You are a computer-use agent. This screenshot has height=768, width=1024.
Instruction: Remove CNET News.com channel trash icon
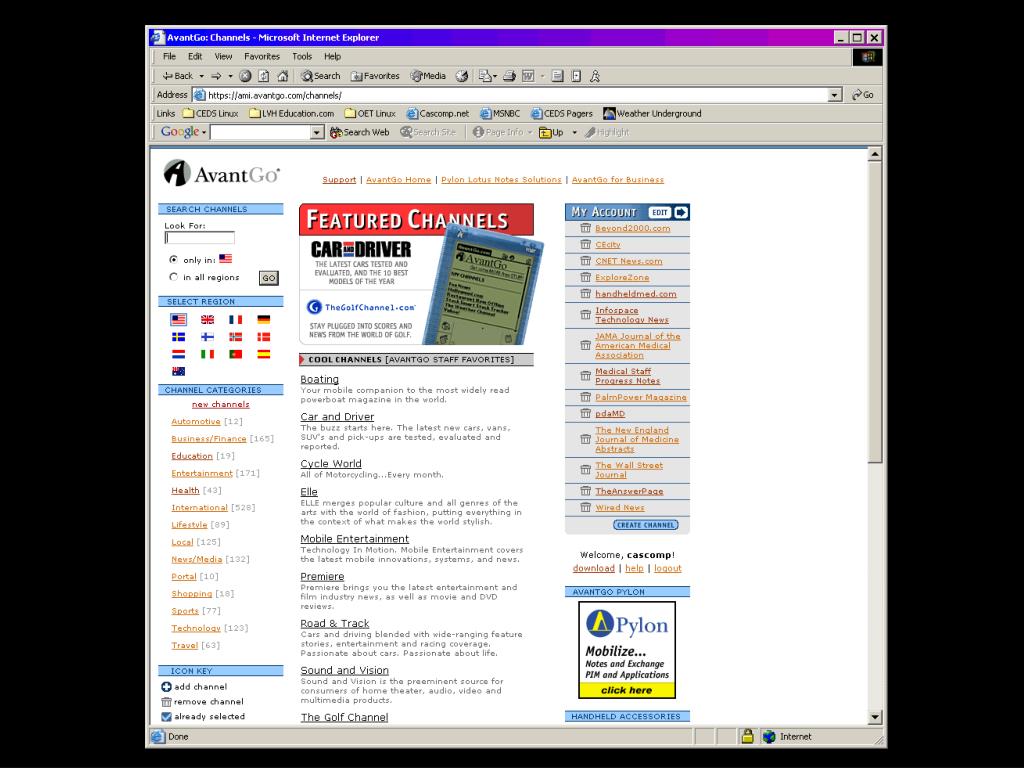(x=585, y=261)
